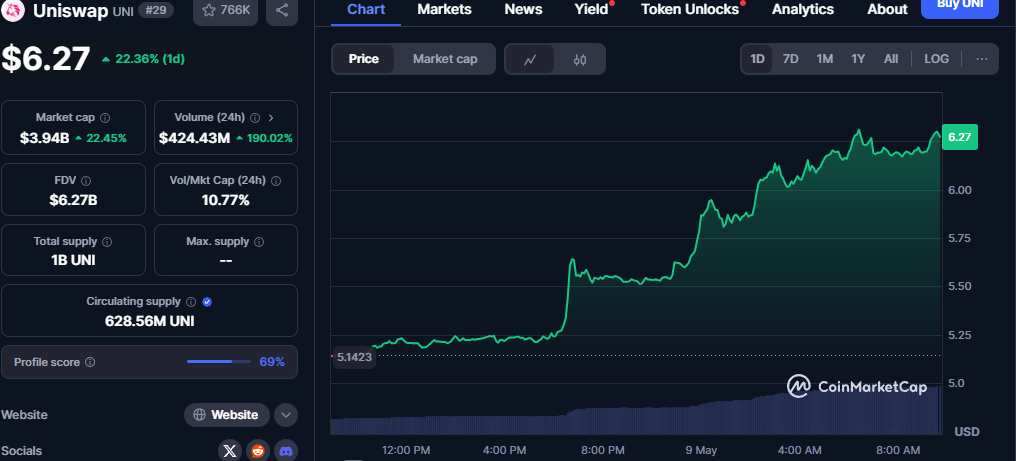Open chart more options ellipsis
The height and width of the screenshot is (461, 1016).
pos(982,59)
